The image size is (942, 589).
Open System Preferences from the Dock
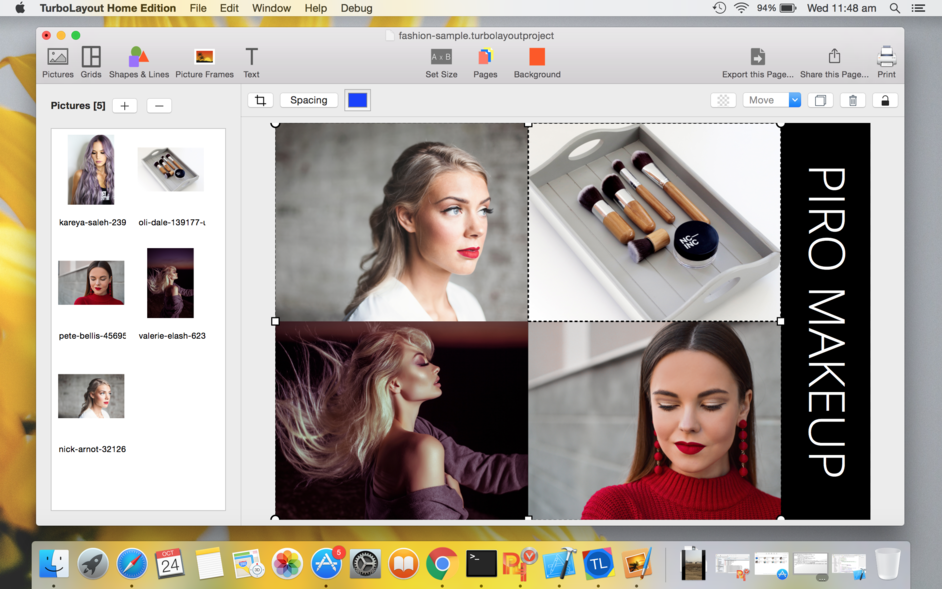(x=365, y=564)
